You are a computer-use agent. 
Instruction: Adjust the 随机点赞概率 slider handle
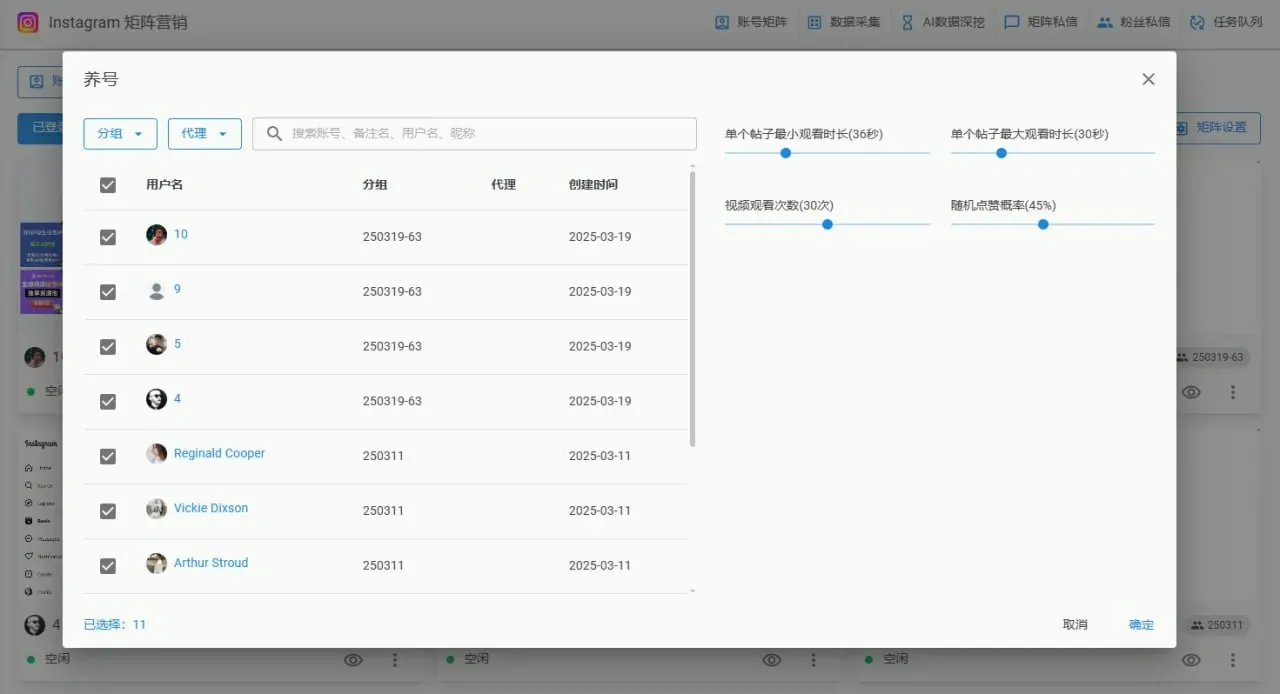point(1043,225)
